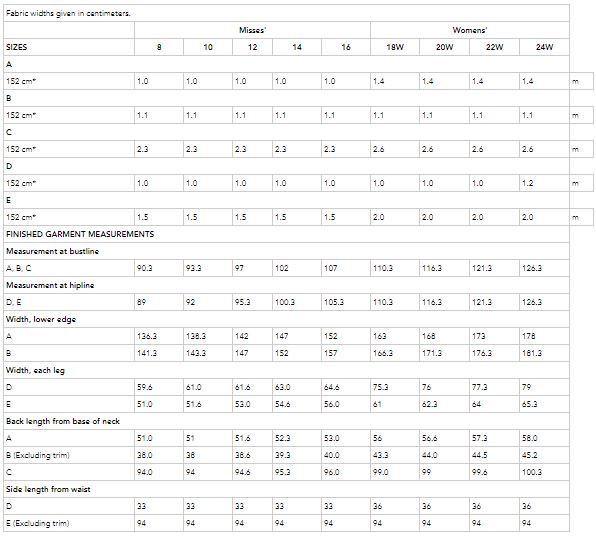
Task: Select the Width, lower edge label
Action: click(x=41, y=319)
